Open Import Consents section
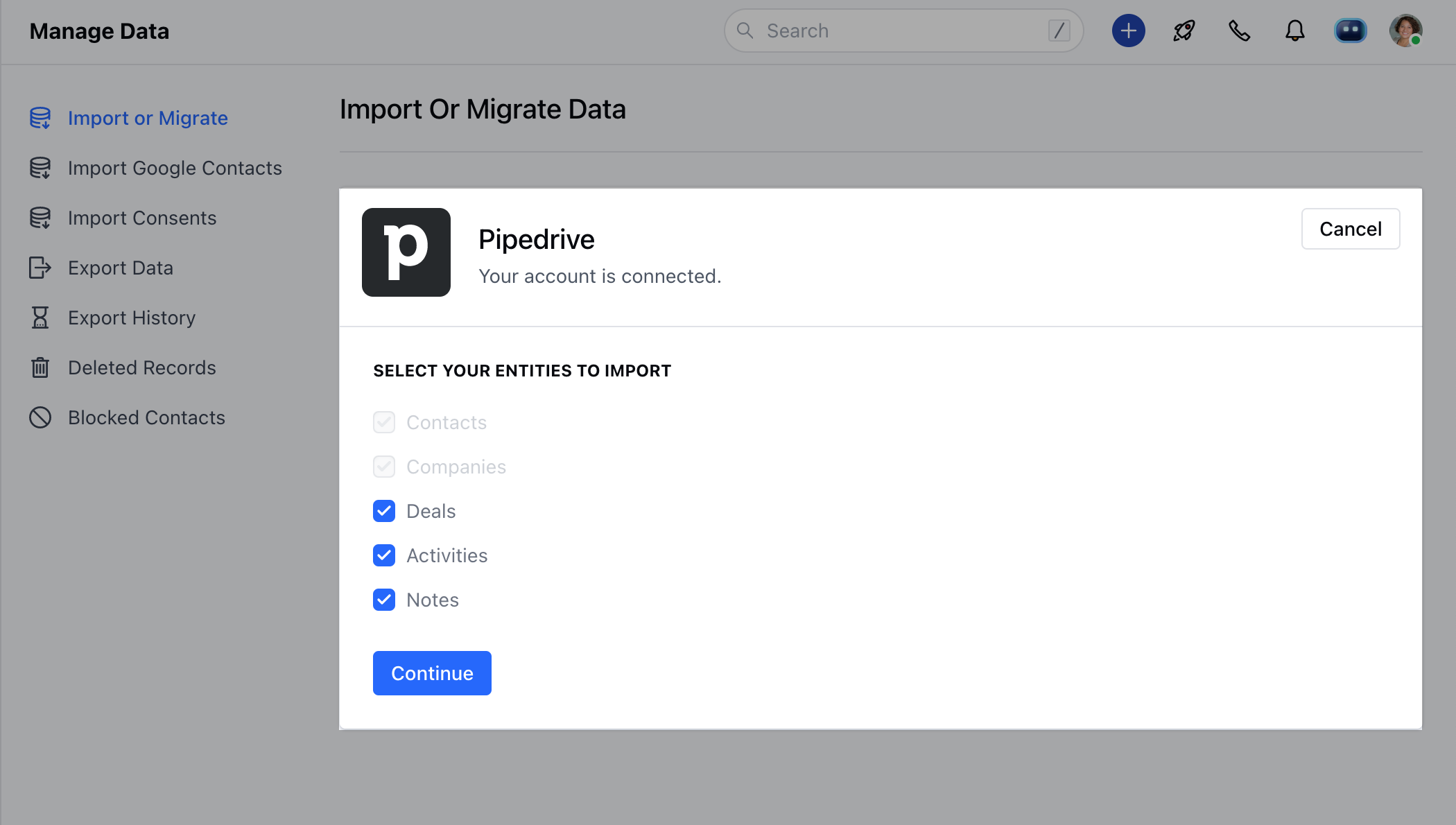This screenshot has height=825, width=1456. [141, 218]
